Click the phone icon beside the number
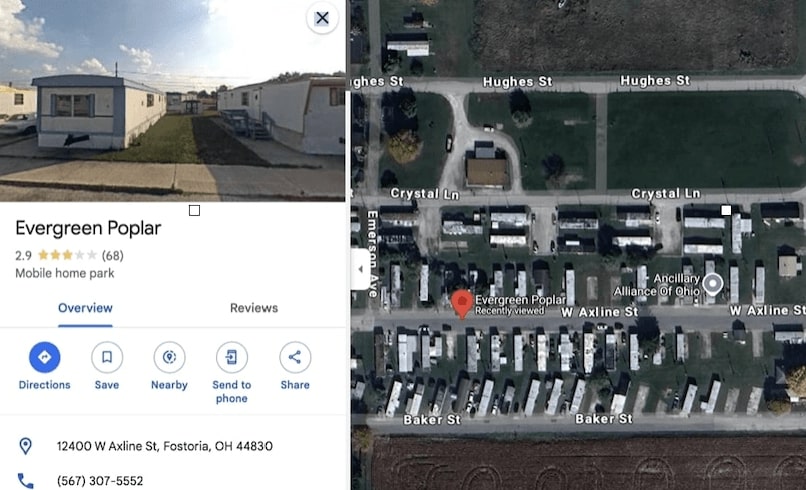The width and height of the screenshot is (806, 490). [26, 481]
